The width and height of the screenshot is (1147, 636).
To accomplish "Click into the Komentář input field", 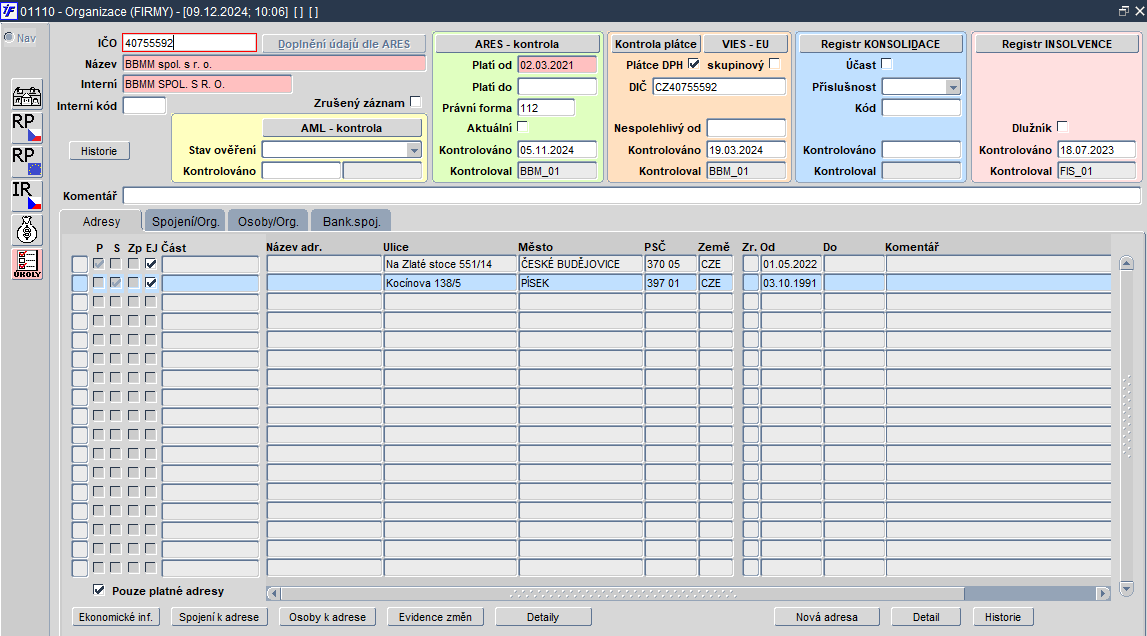I will (631, 195).
